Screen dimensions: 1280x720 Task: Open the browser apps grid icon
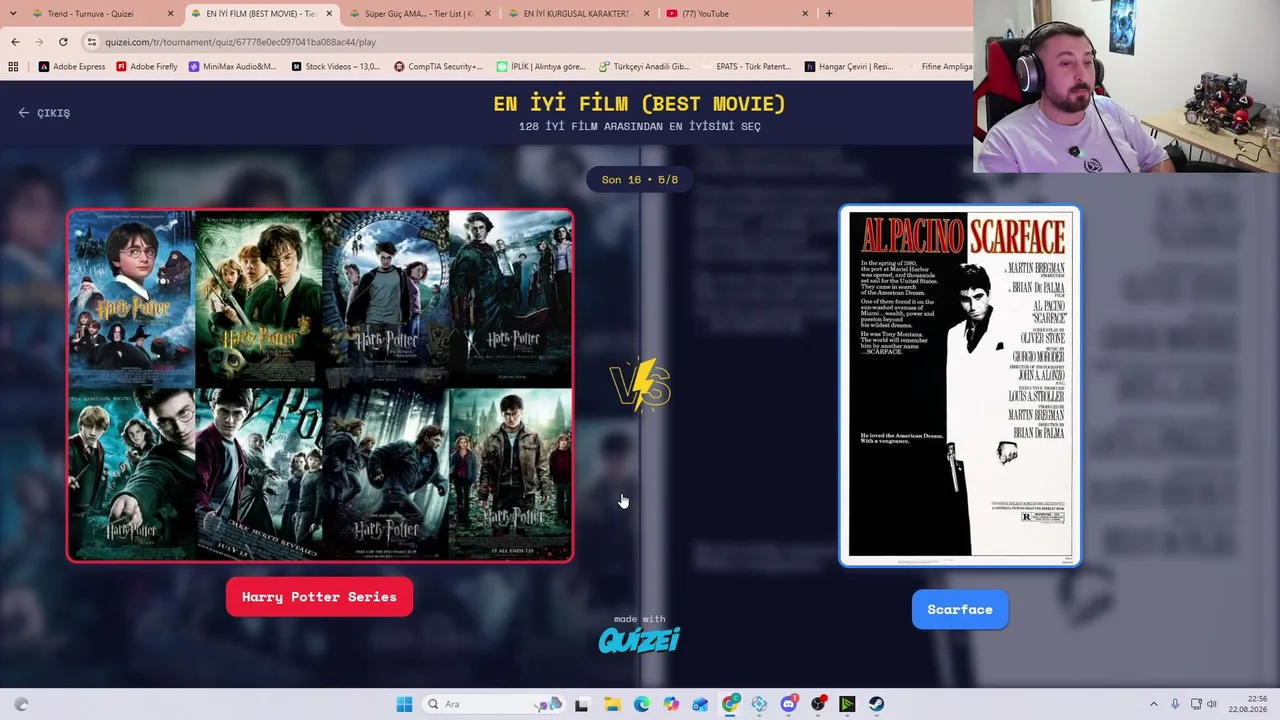coord(13,67)
